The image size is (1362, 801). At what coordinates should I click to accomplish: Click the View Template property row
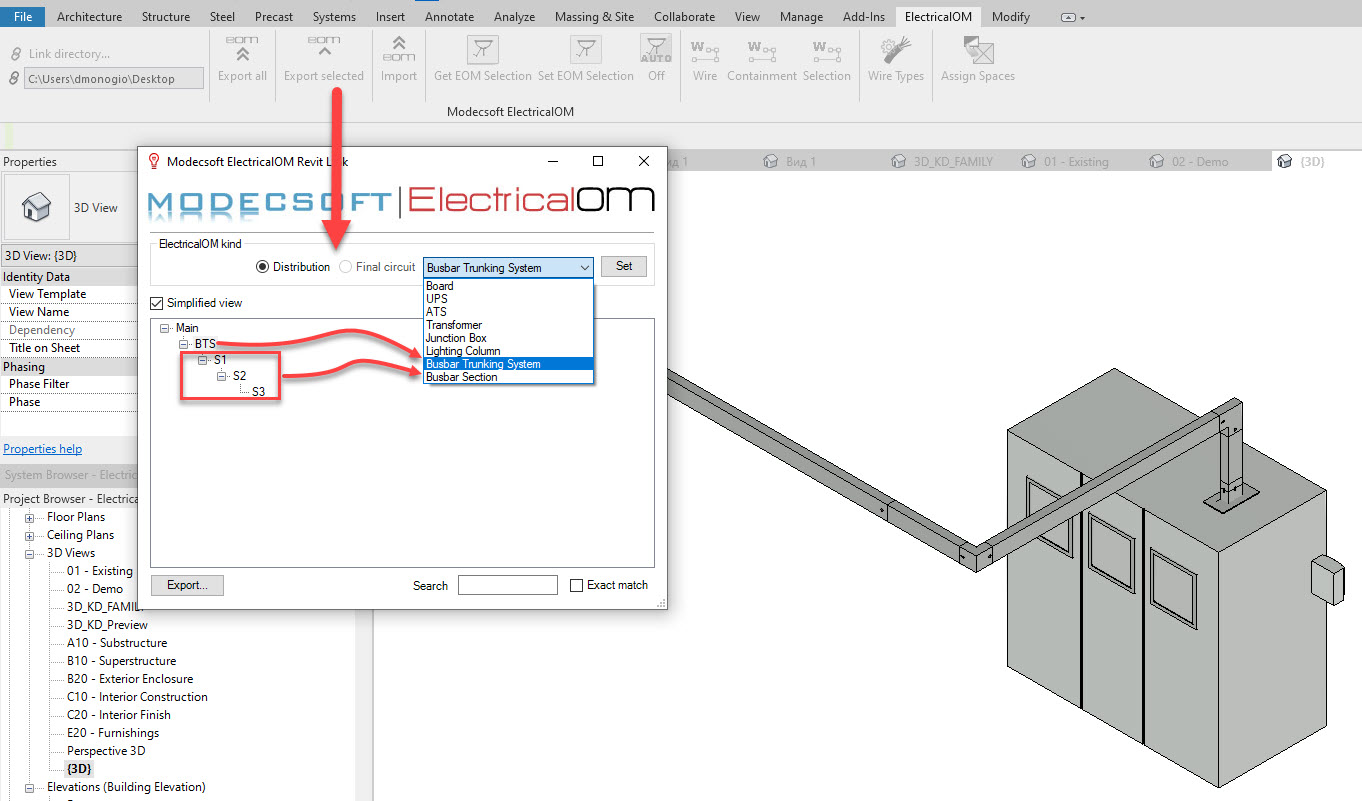[68, 294]
